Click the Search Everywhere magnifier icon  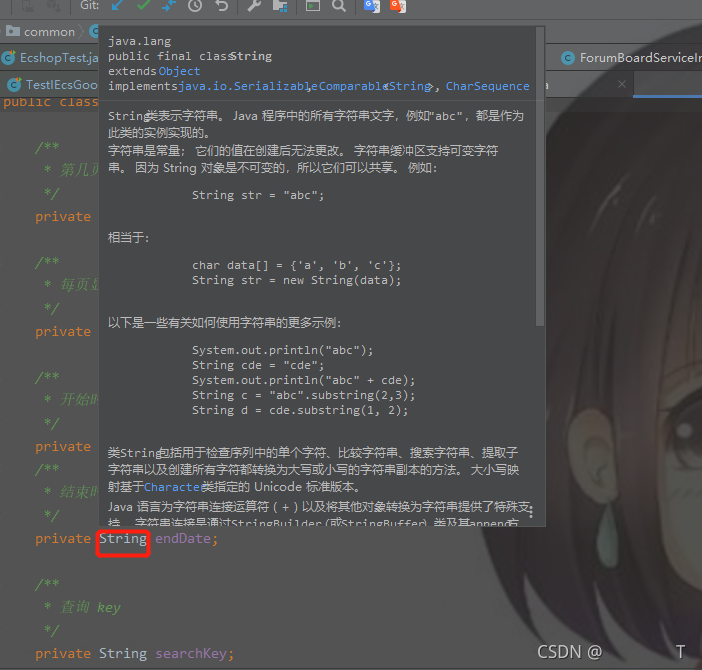point(339,5)
